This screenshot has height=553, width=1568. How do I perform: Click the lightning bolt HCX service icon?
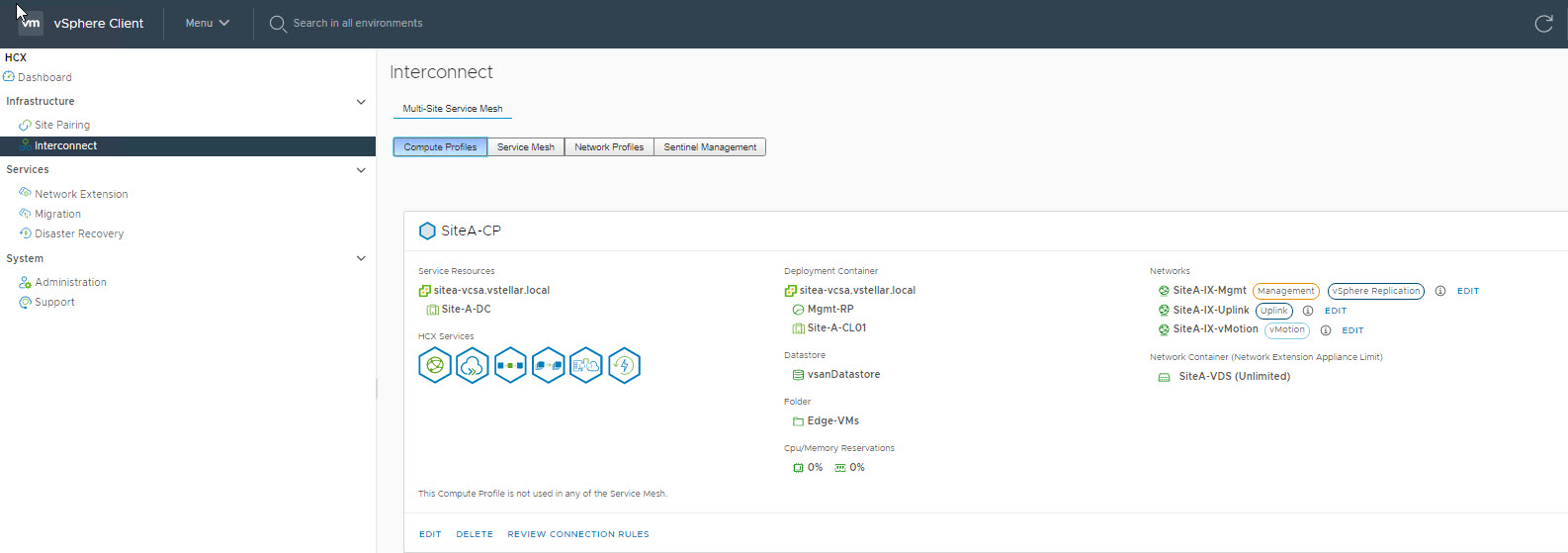tap(624, 366)
